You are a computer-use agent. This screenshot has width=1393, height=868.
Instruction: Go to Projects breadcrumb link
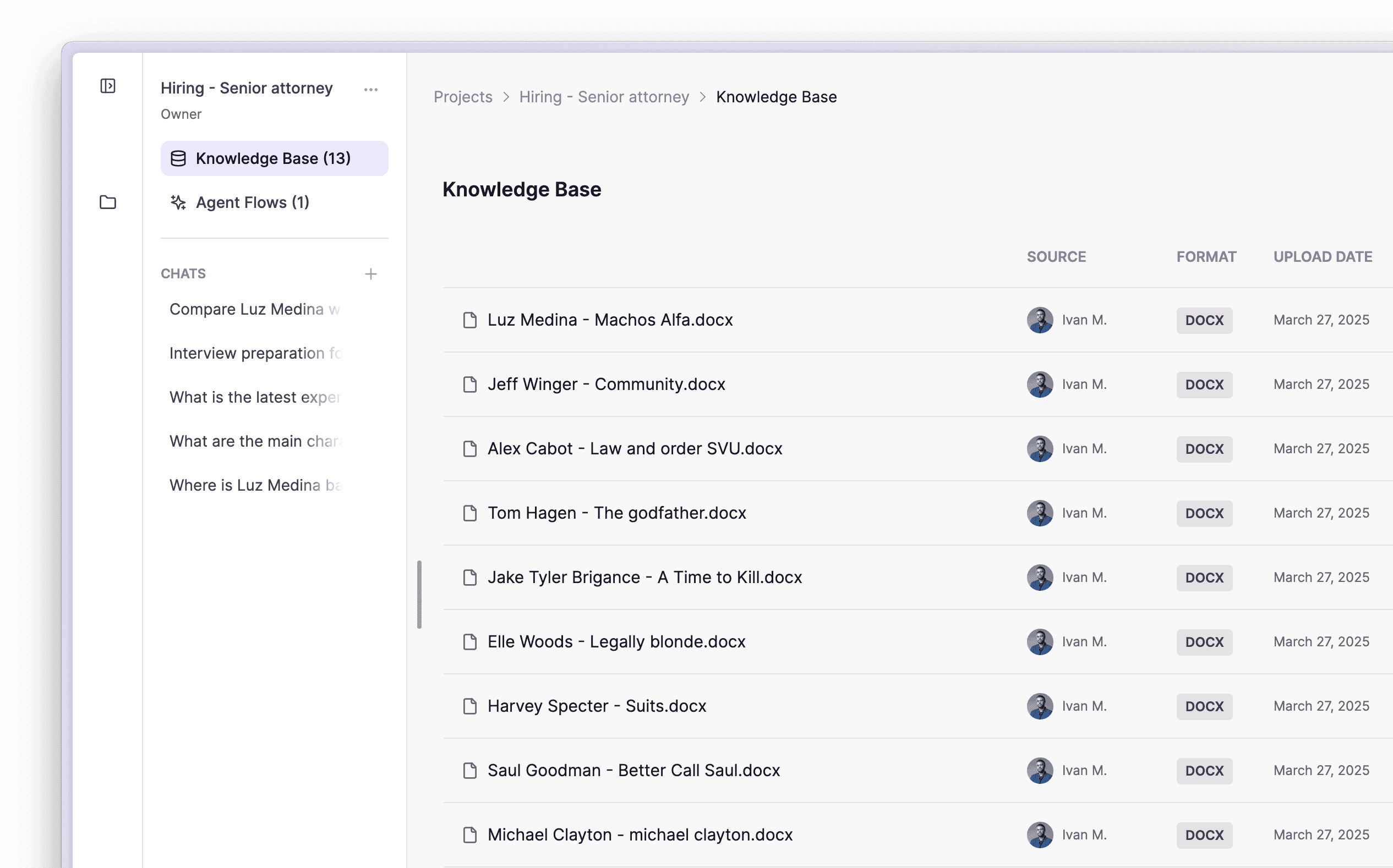click(462, 97)
